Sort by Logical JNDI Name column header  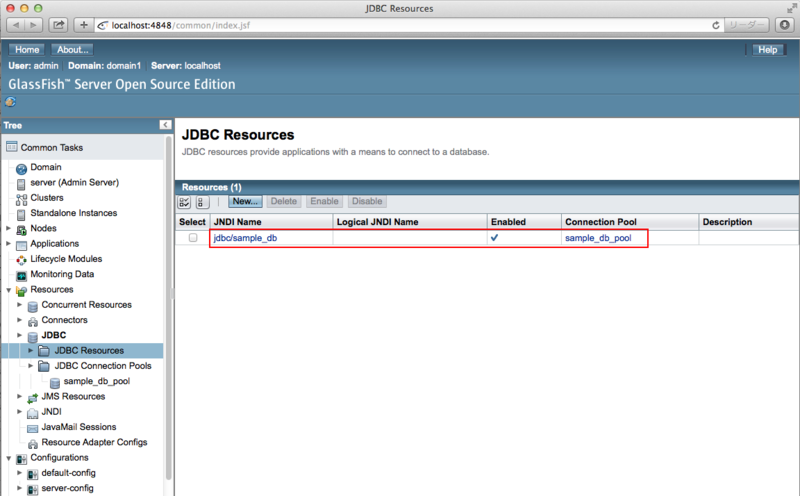(x=378, y=222)
